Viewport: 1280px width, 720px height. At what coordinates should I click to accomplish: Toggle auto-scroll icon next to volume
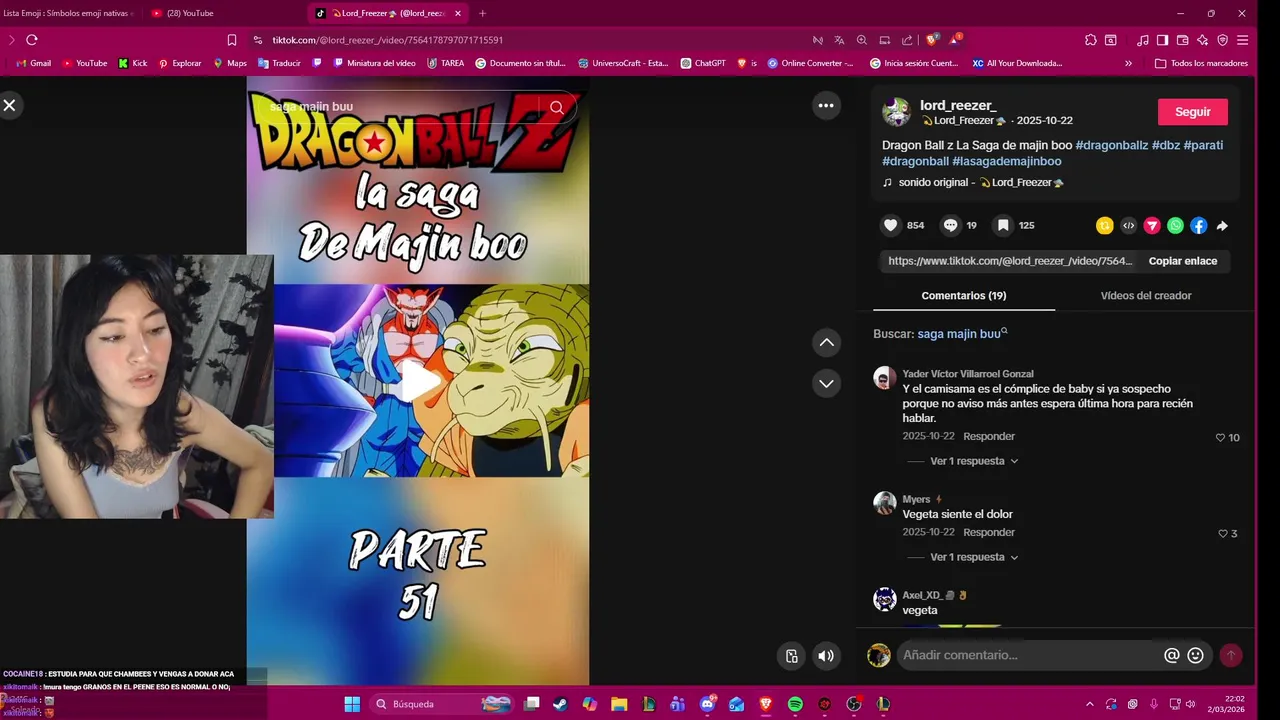pos(792,656)
